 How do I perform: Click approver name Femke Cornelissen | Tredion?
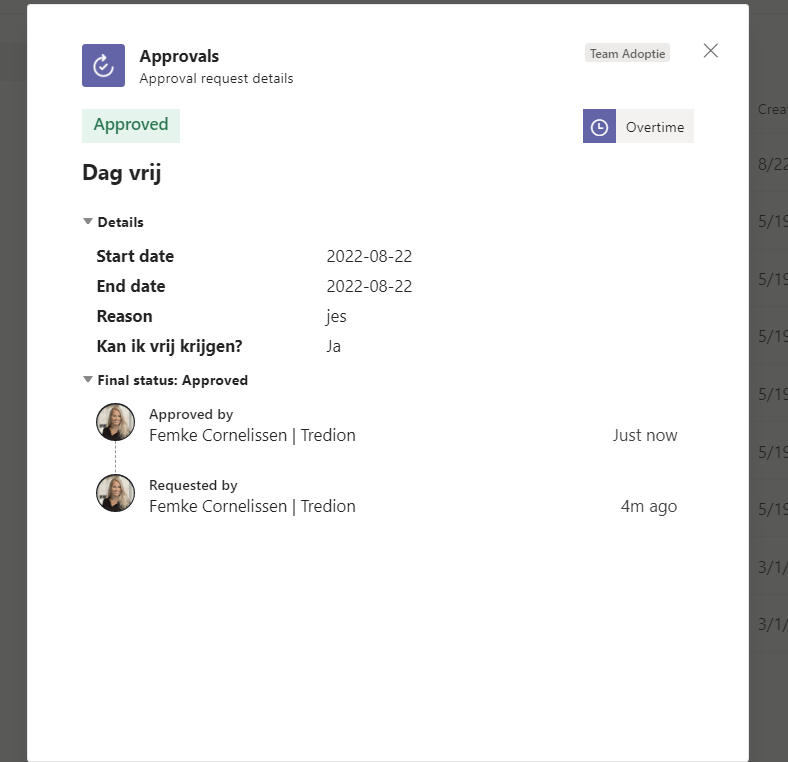[x=252, y=435]
